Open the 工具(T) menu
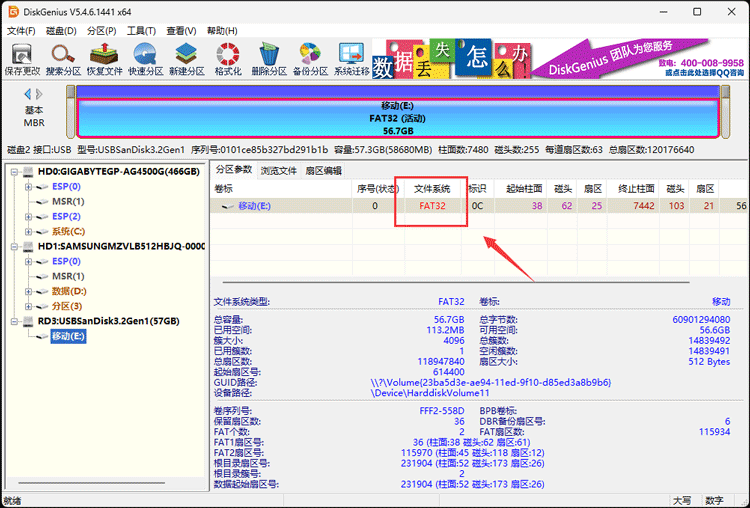Image resolution: width=750 pixels, height=508 pixels. tap(142, 31)
